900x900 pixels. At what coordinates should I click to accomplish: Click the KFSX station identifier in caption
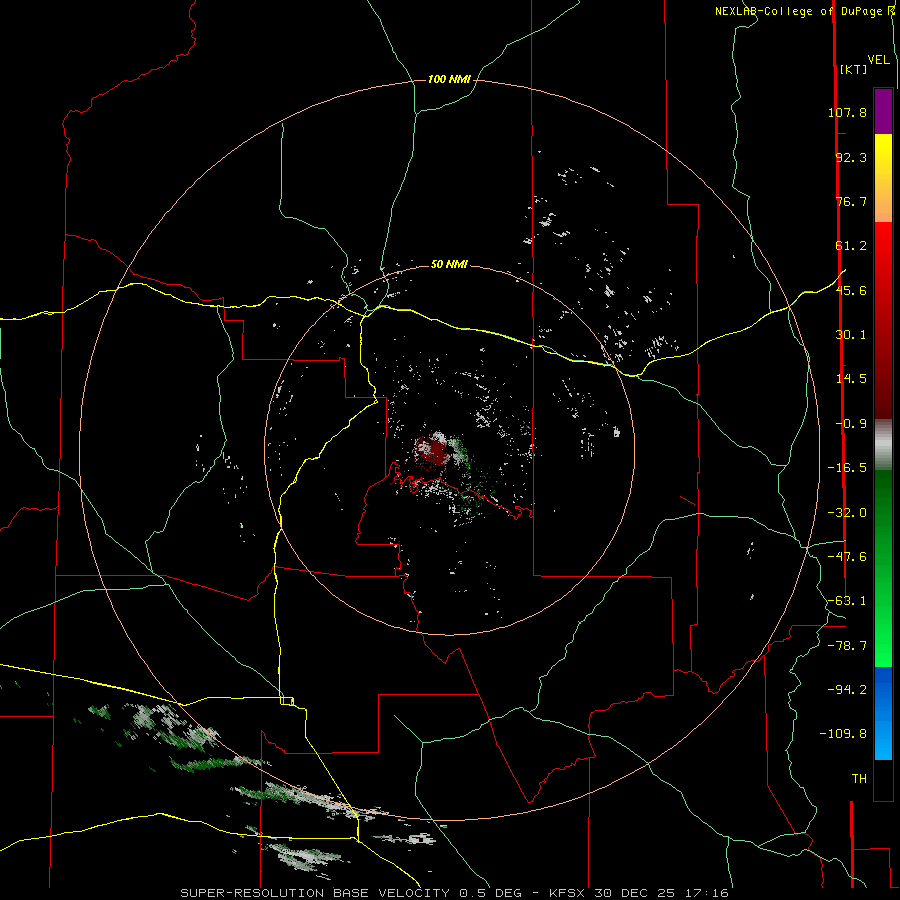pos(569,893)
